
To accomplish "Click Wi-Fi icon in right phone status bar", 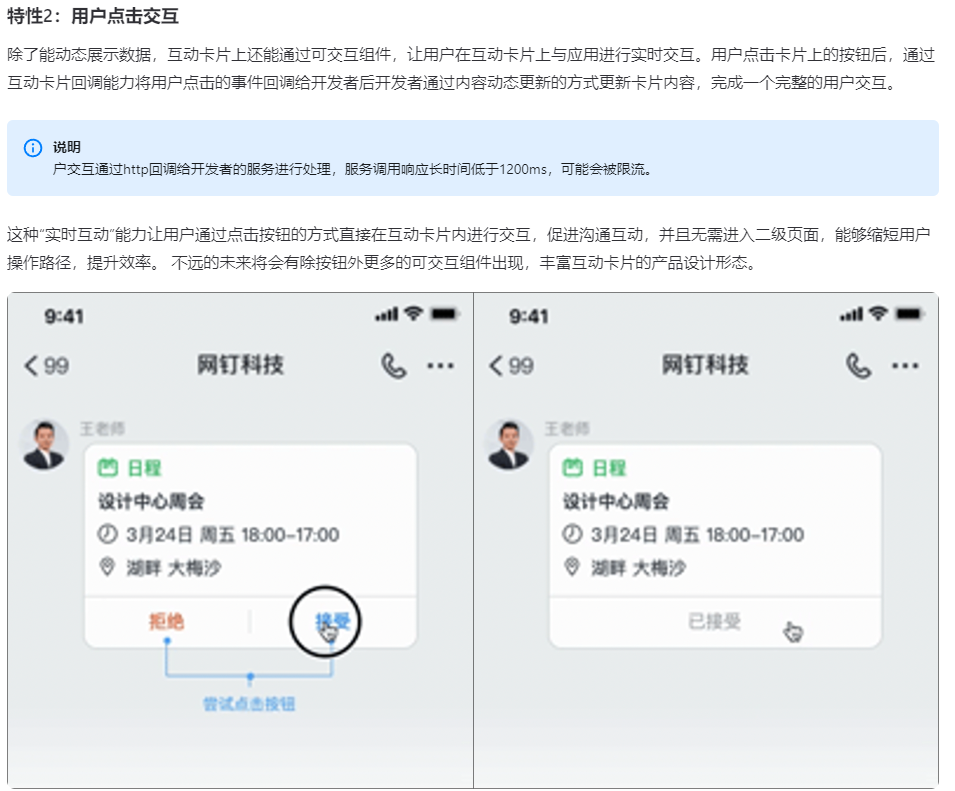I will tap(878, 313).
